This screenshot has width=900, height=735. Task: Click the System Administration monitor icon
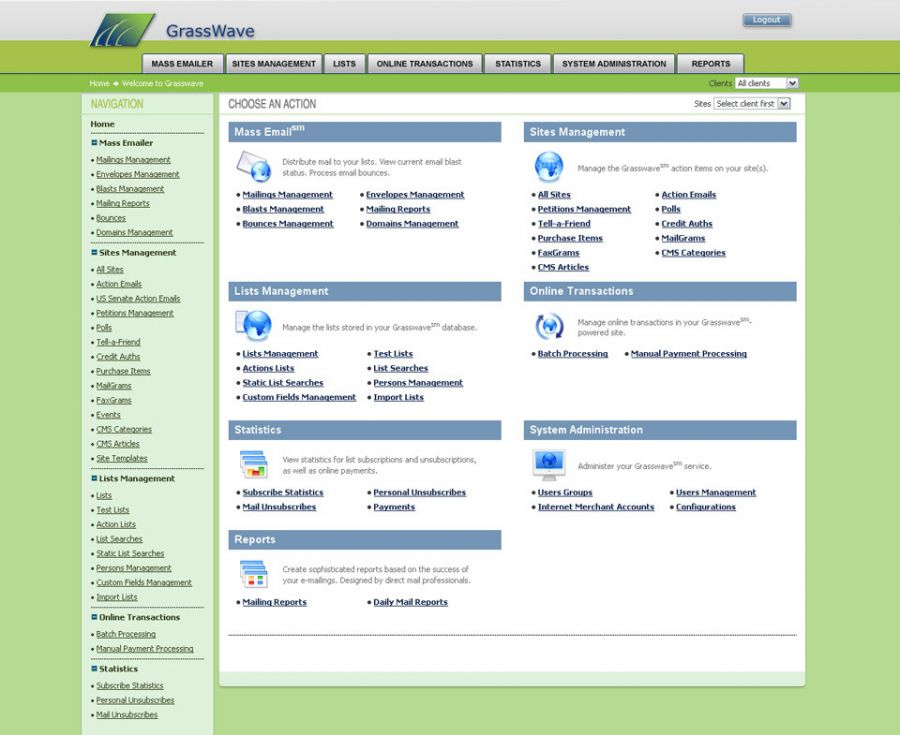point(549,465)
